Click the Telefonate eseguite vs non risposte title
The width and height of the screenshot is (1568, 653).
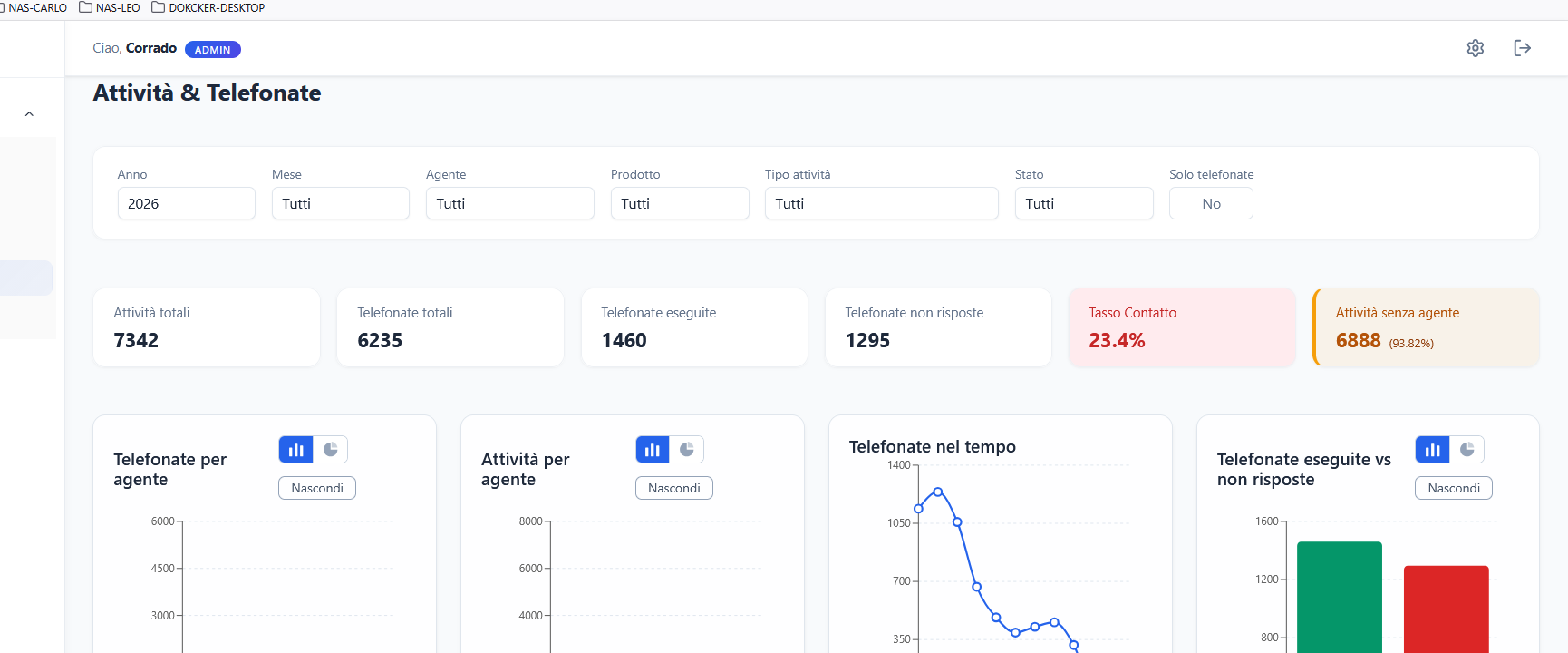coord(1304,470)
